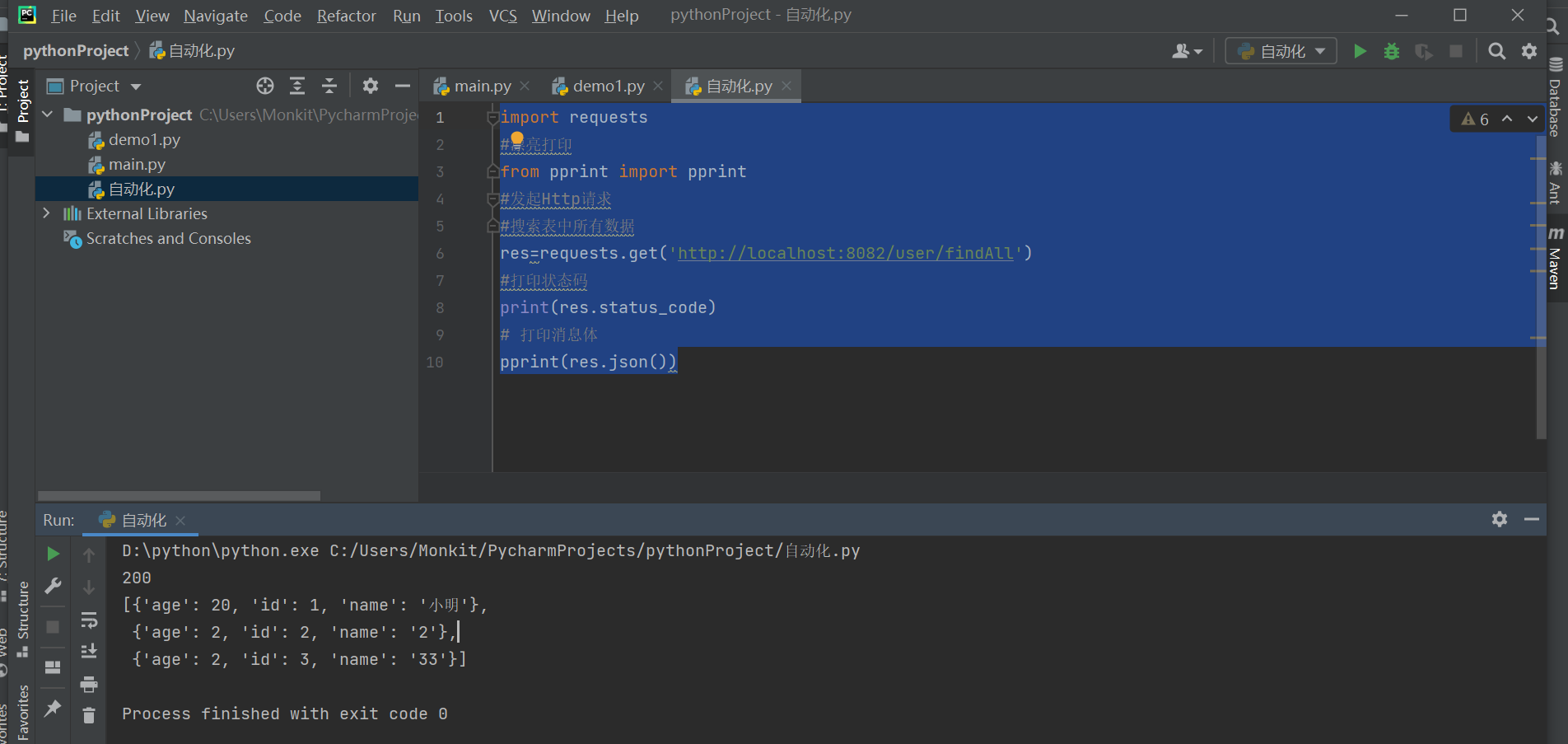
Task: Collapse all items in Project panel
Action: click(x=329, y=86)
